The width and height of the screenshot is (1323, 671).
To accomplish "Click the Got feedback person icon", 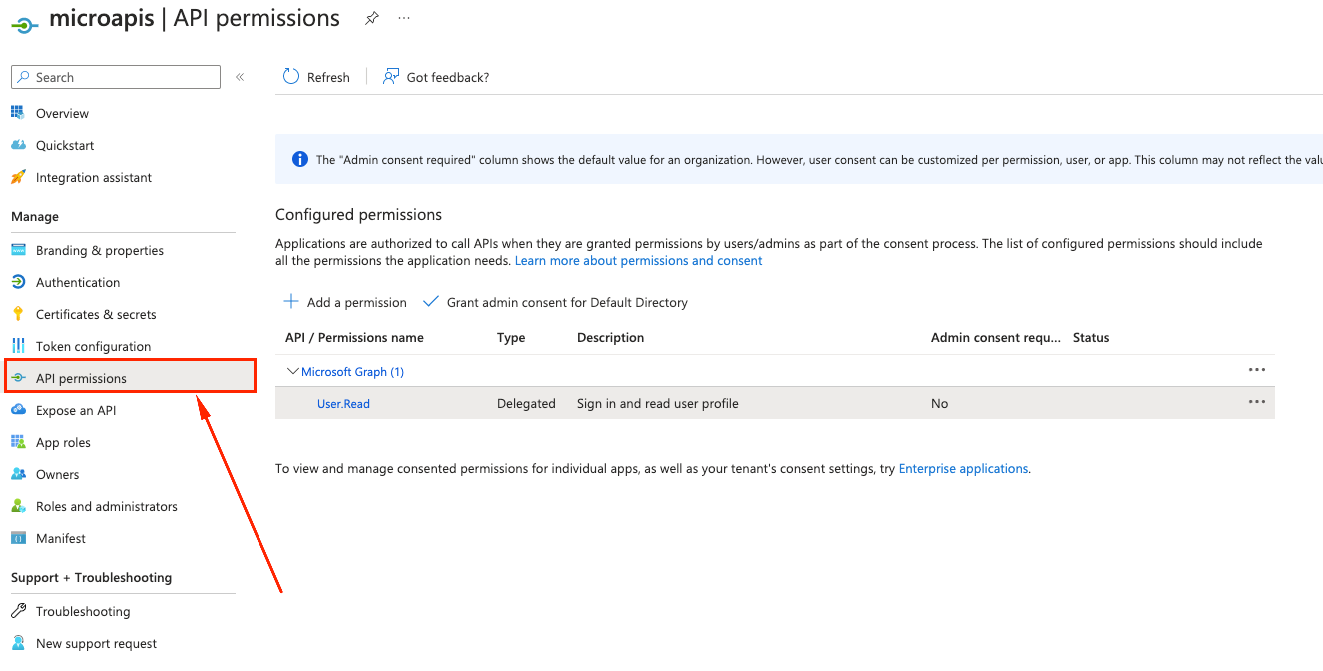I will [x=391, y=76].
